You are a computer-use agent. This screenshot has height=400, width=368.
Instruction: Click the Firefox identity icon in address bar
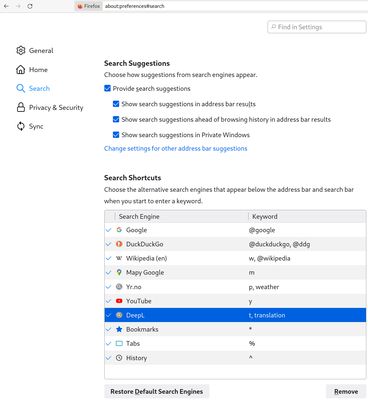[x=80, y=6]
